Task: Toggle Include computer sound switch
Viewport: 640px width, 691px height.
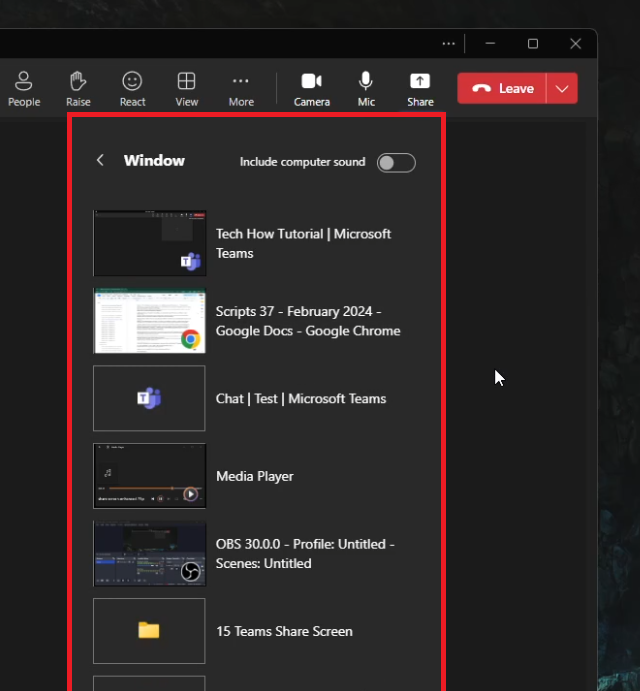Action: pyautogui.click(x=396, y=163)
